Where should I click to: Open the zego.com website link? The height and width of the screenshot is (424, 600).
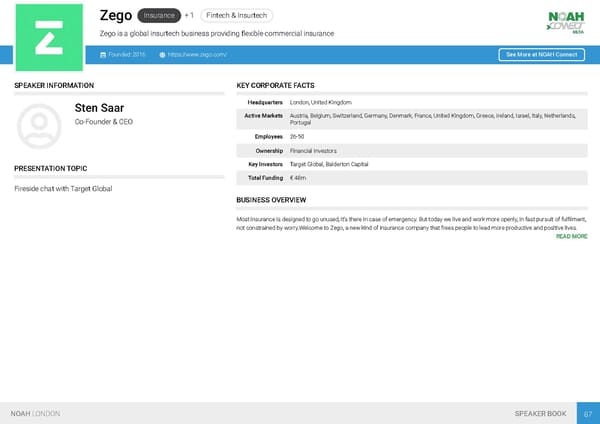199,53
